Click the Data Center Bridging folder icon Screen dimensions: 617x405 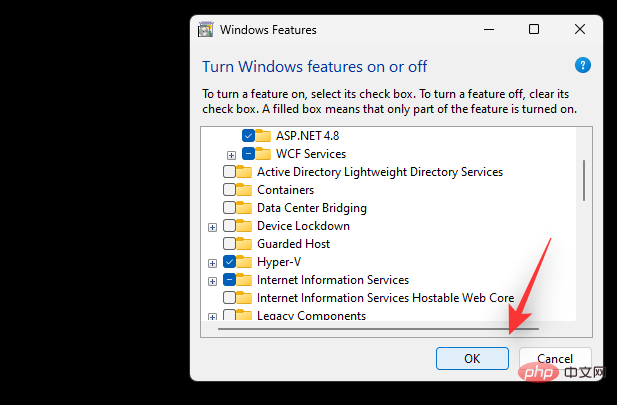point(245,208)
